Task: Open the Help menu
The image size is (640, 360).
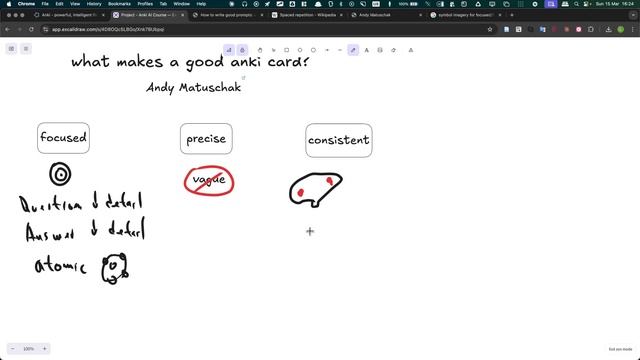Action: pos(201,4)
